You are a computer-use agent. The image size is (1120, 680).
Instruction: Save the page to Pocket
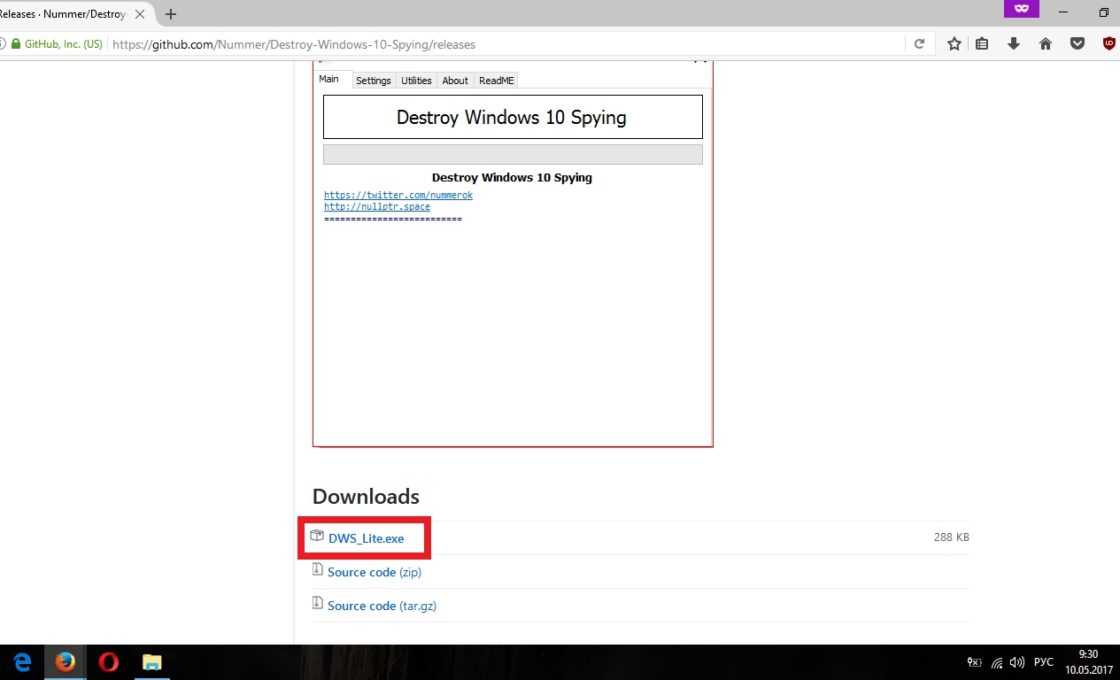1077,44
